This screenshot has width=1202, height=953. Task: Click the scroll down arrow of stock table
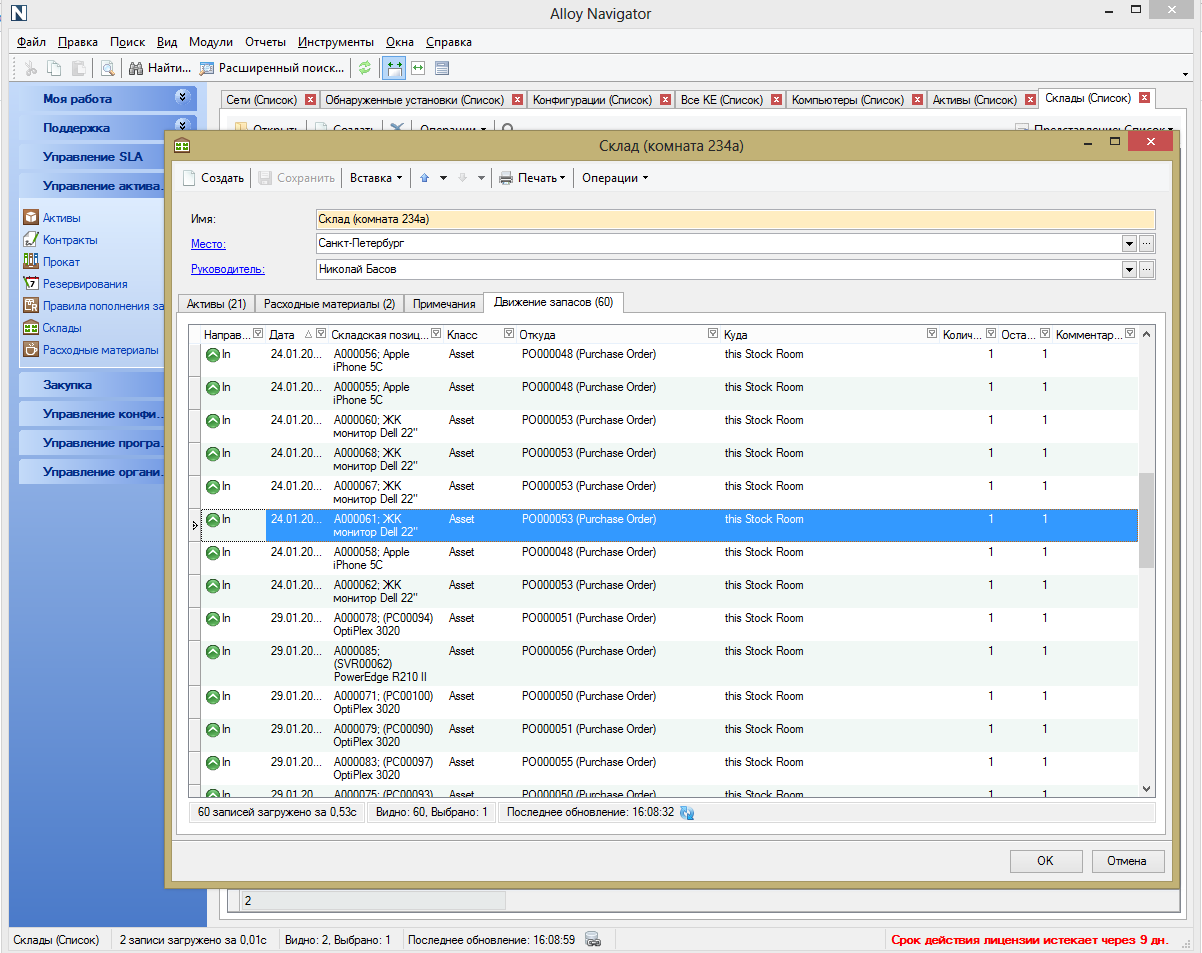point(1146,789)
